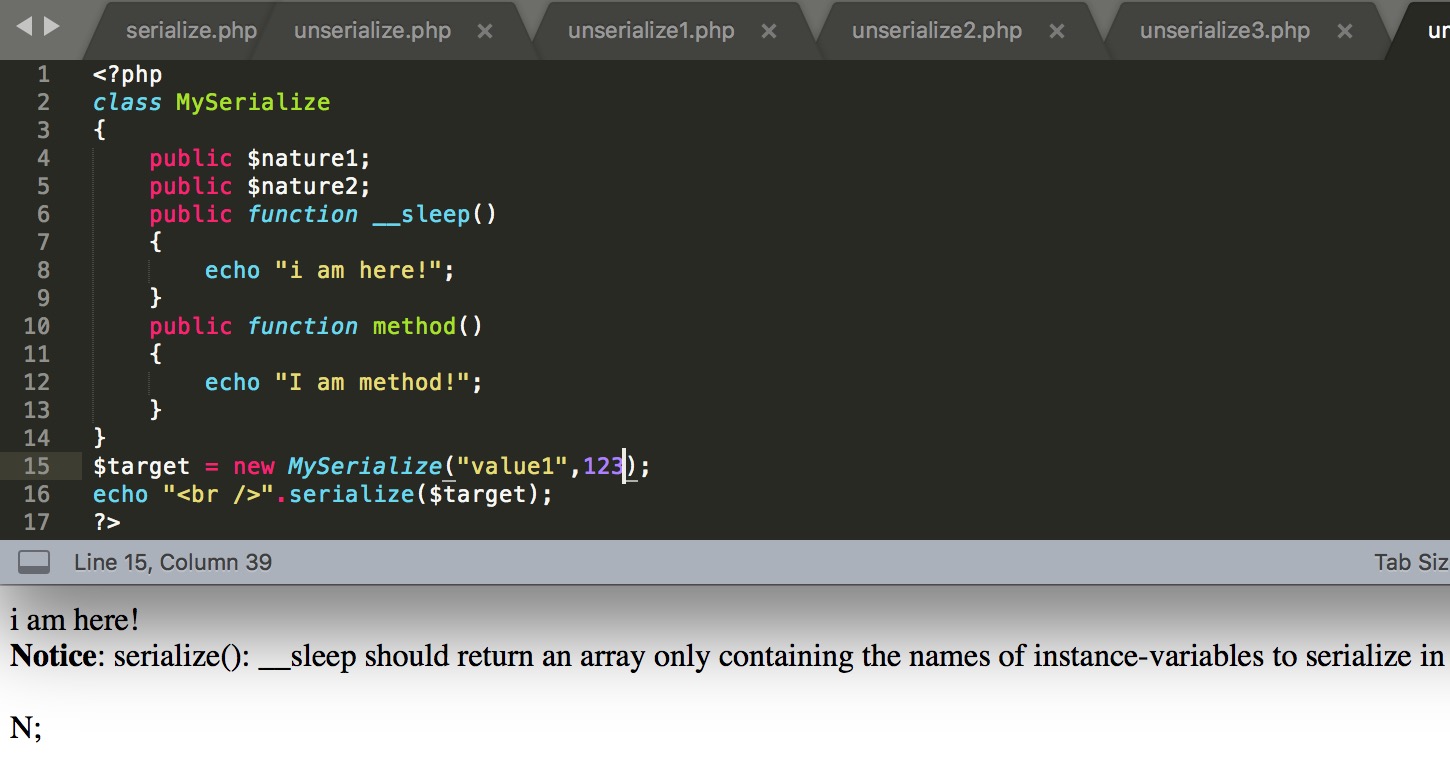The image size is (1450, 760).
Task: Close the unserialize.php tab
Action: pos(485,31)
